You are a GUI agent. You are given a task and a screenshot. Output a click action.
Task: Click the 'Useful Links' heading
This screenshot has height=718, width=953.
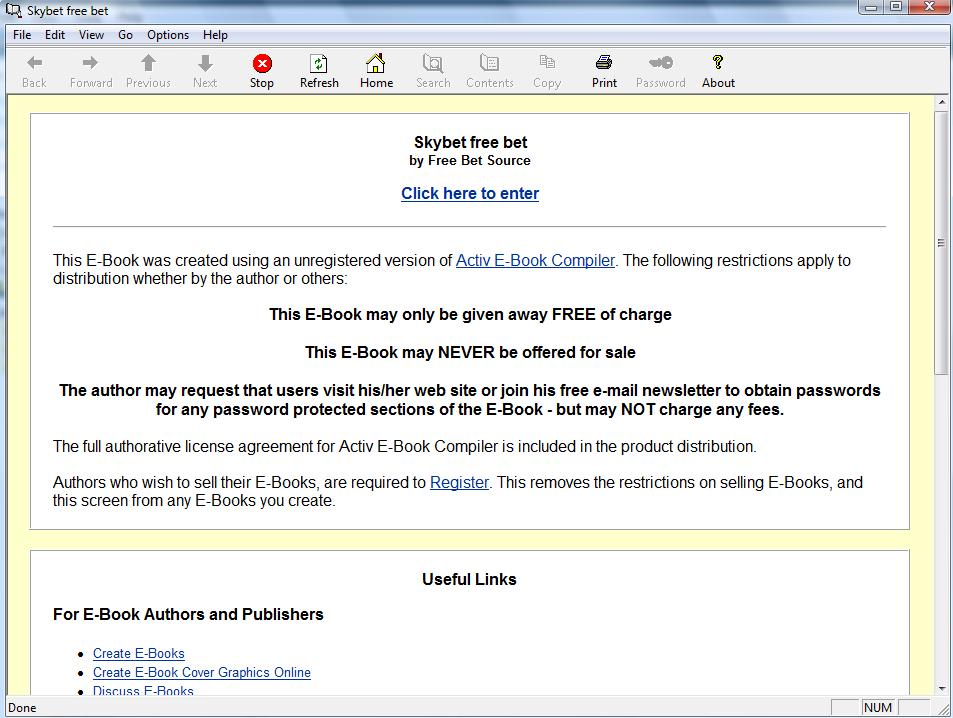[x=469, y=579]
